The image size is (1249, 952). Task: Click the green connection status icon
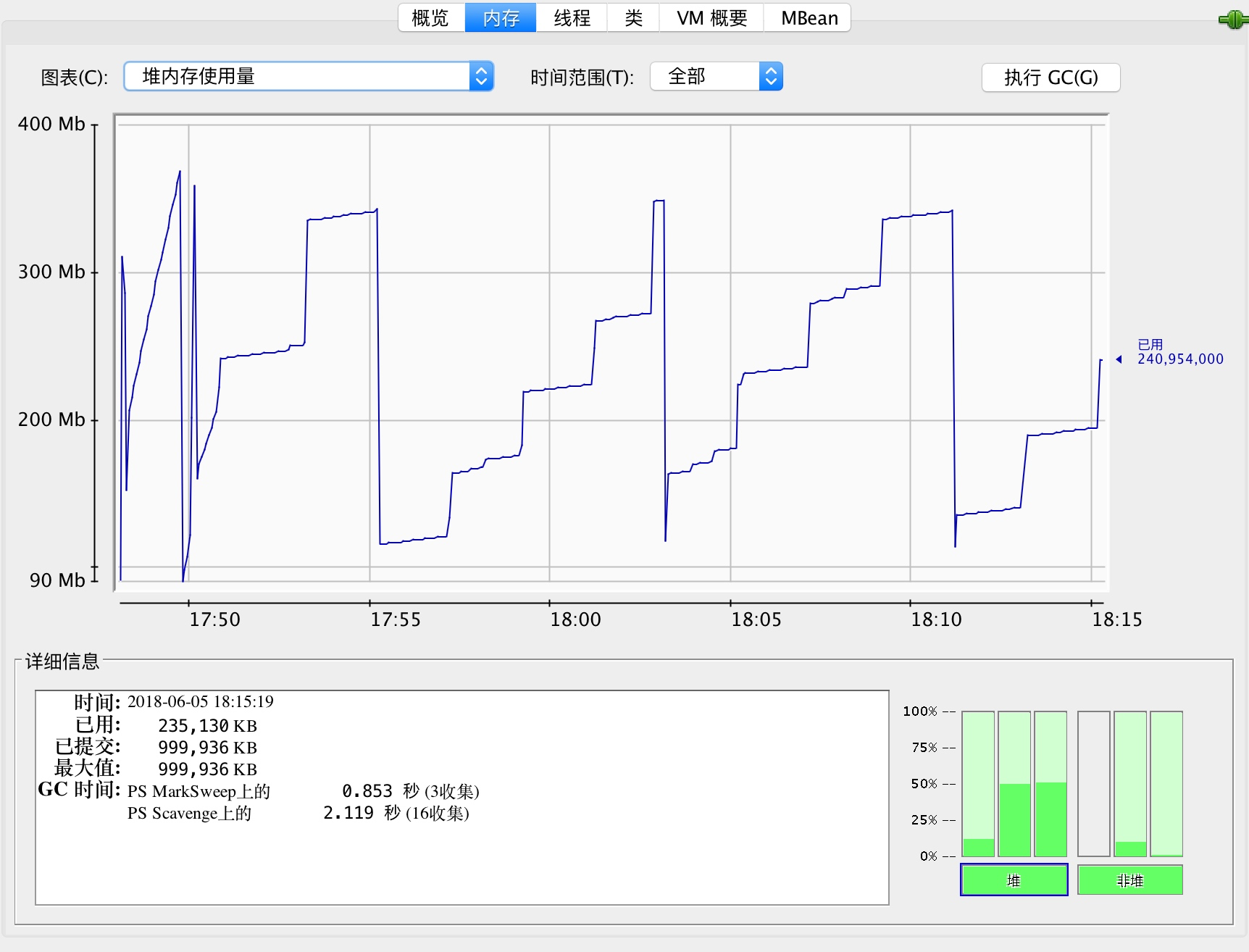click(1234, 20)
